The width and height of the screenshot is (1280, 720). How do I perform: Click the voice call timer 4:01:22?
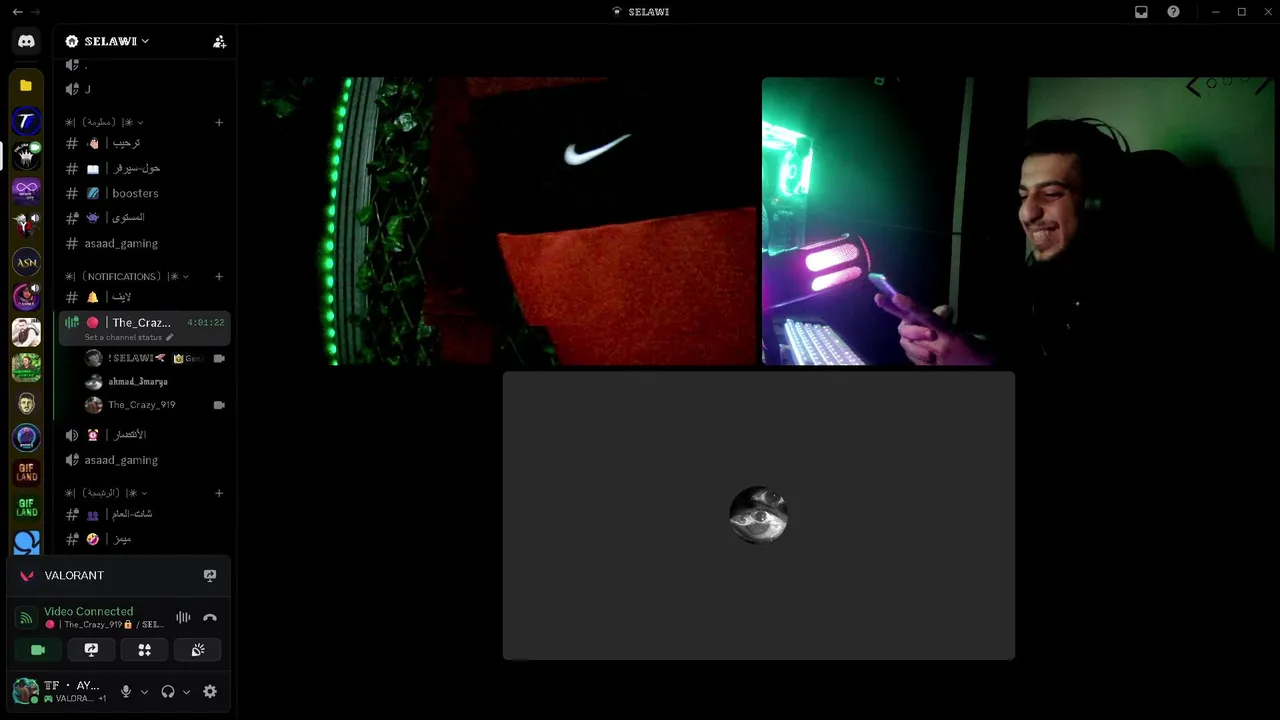click(x=206, y=323)
